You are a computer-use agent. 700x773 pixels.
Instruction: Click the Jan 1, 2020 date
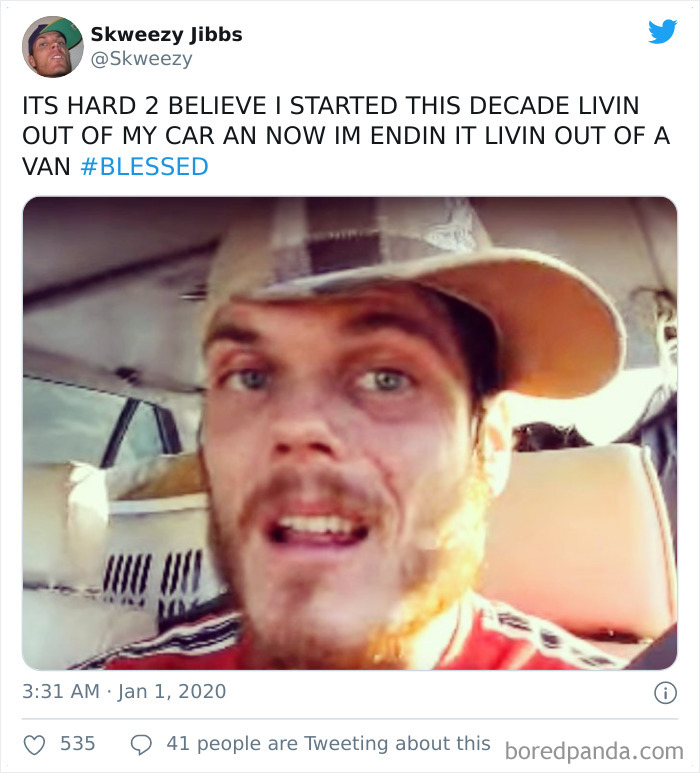[172, 691]
